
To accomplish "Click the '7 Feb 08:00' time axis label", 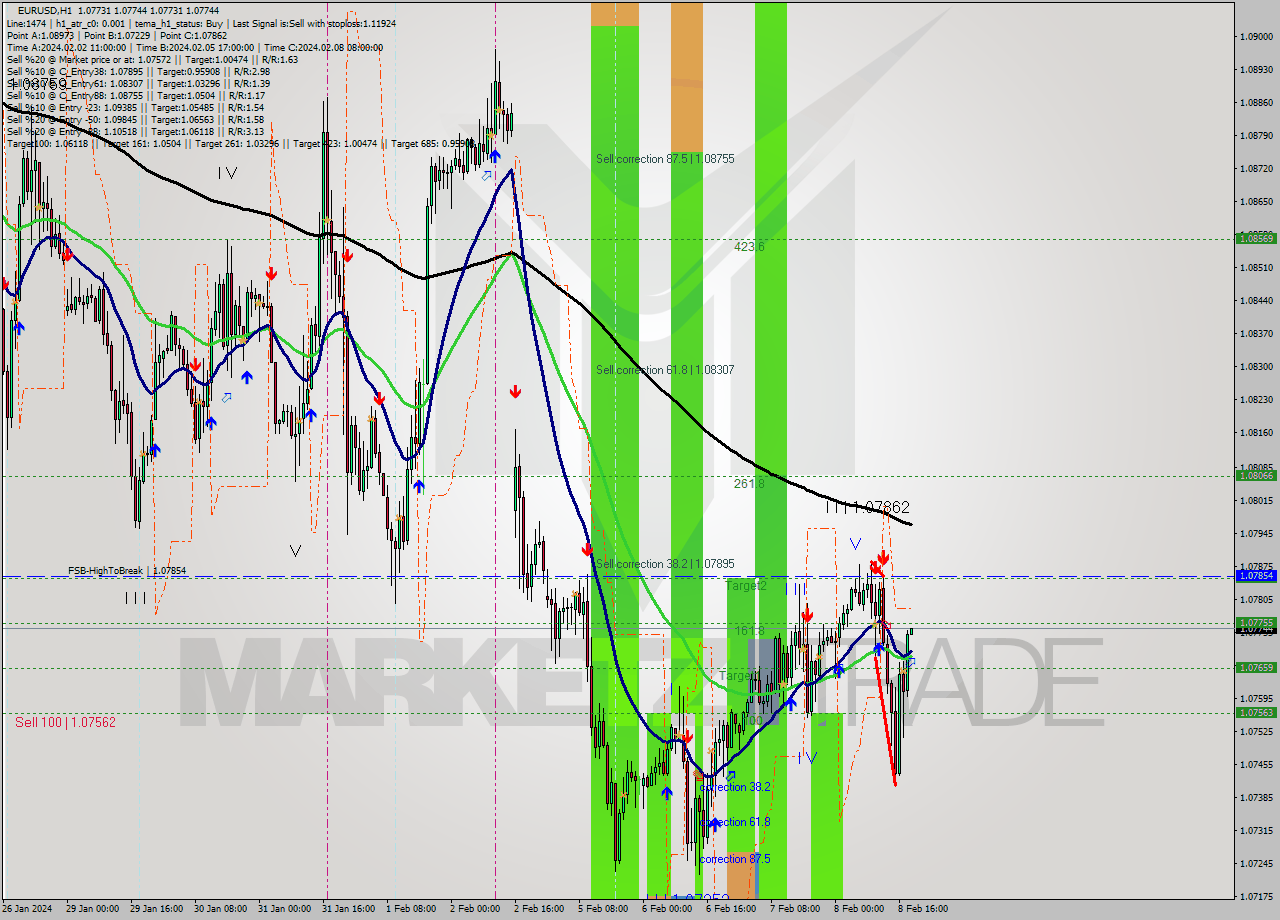I will pyautogui.click(x=795, y=909).
